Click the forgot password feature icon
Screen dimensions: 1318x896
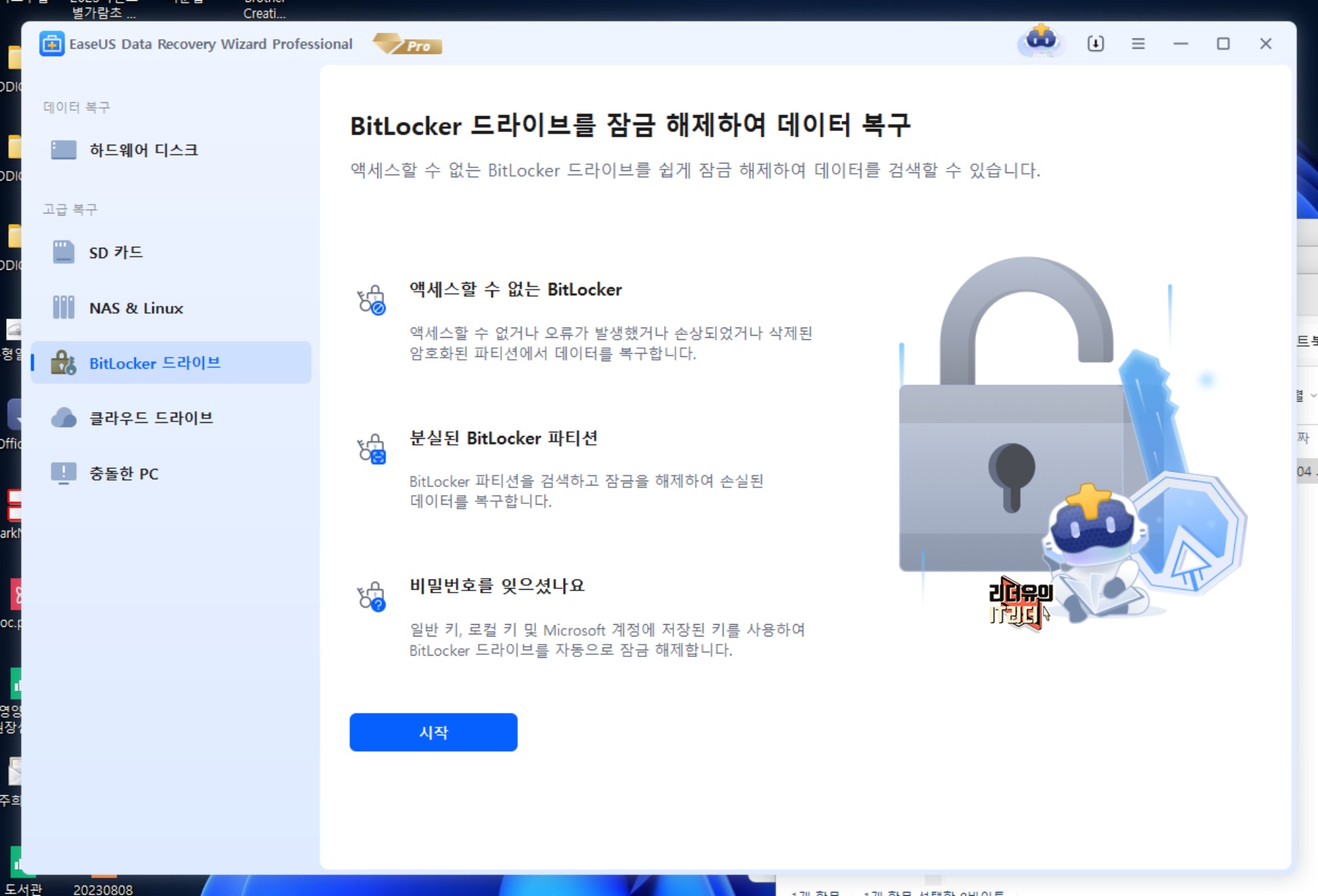371,597
